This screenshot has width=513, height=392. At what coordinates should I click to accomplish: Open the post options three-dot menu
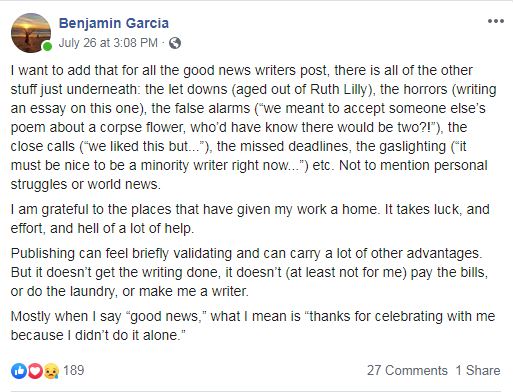point(496,21)
